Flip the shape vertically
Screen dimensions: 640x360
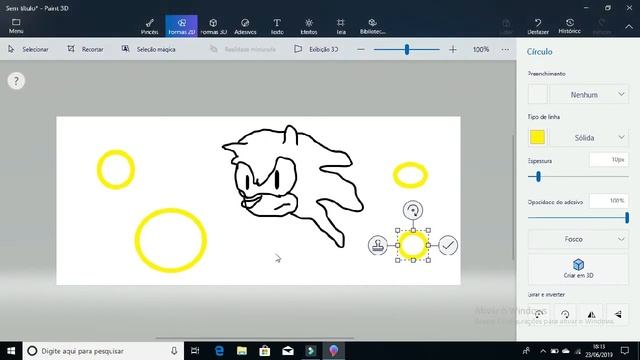(618, 314)
